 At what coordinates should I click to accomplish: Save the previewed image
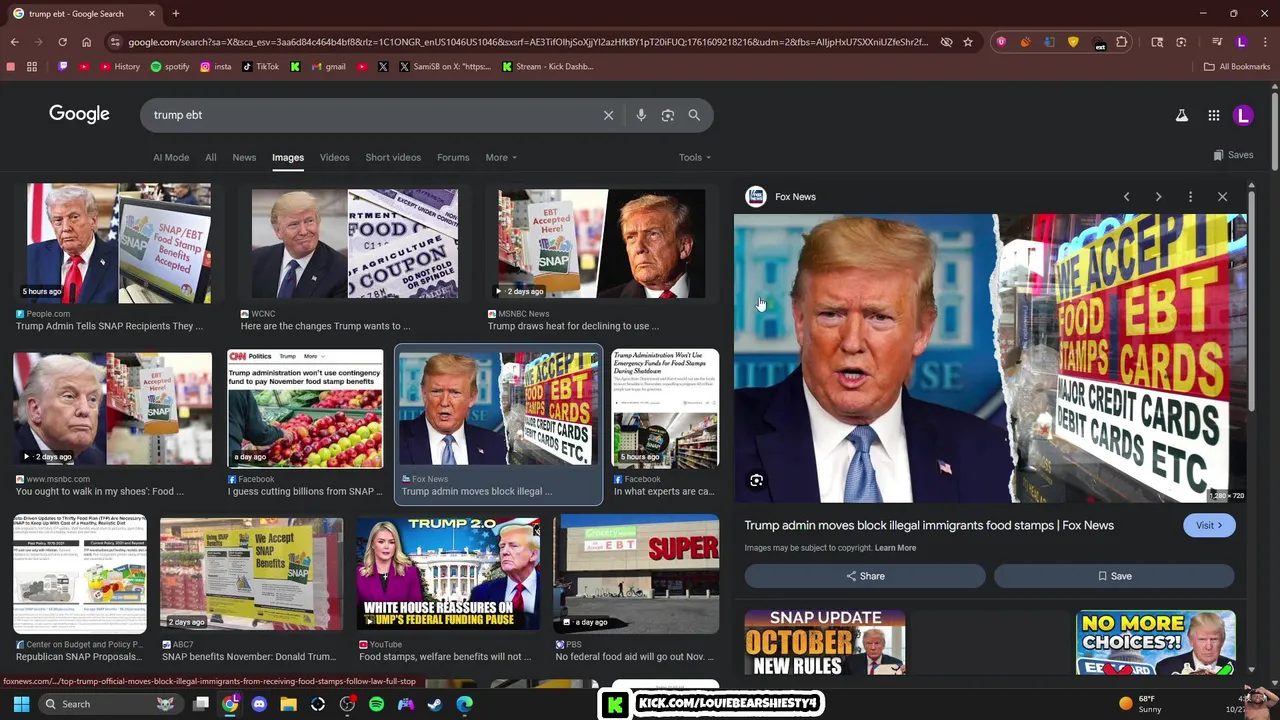[x=1114, y=576]
